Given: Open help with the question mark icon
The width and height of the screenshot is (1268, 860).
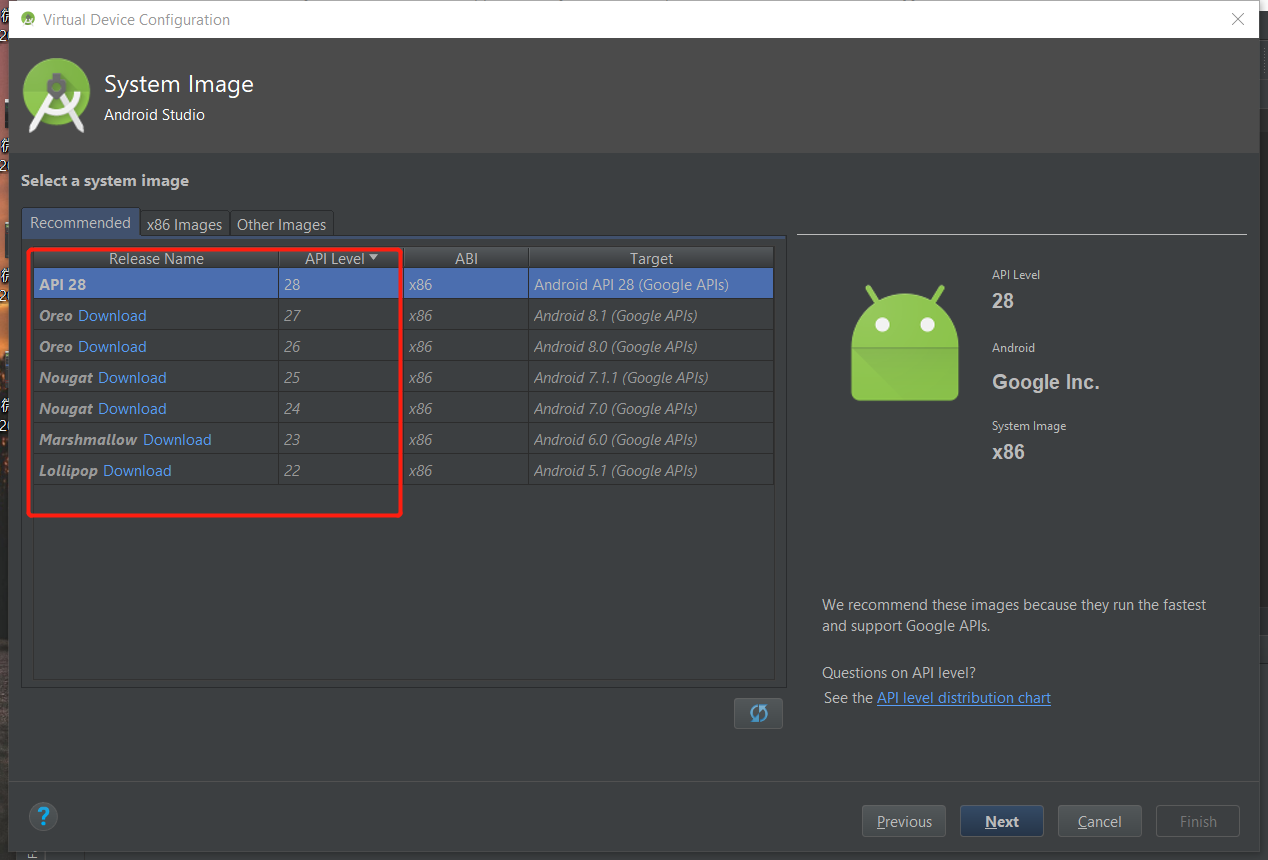Looking at the screenshot, I should 43,815.
